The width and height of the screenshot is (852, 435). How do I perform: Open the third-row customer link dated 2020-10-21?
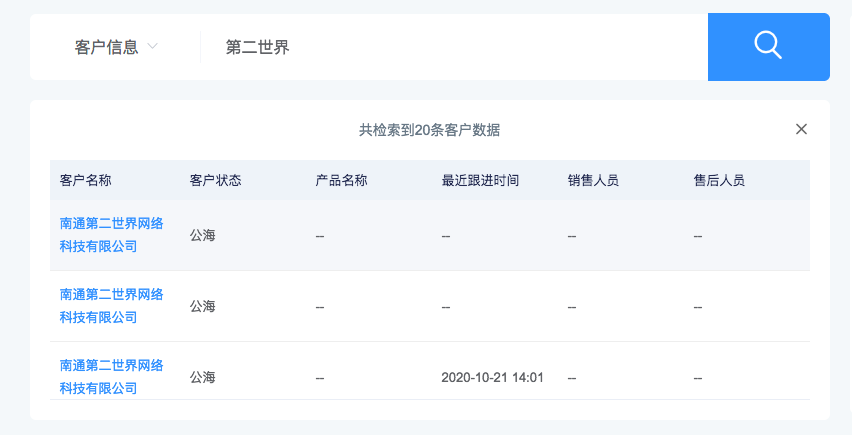coord(112,377)
